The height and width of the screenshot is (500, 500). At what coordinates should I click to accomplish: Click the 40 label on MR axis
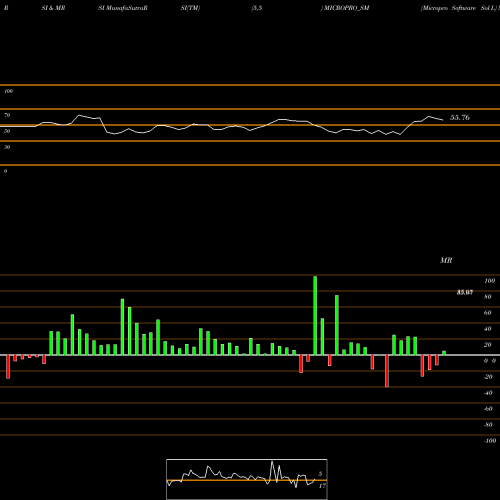pos(488,329)
